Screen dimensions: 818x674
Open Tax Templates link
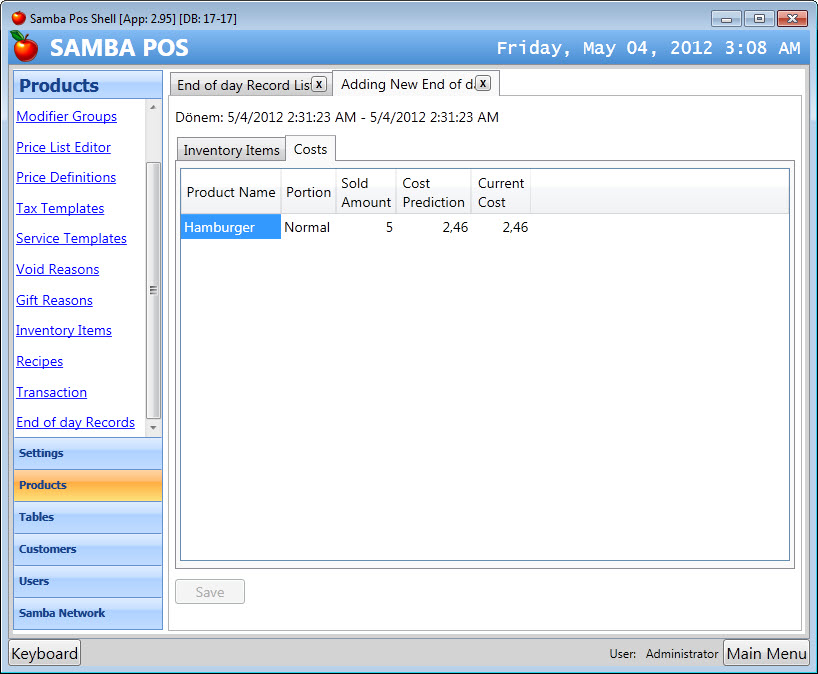60,208
